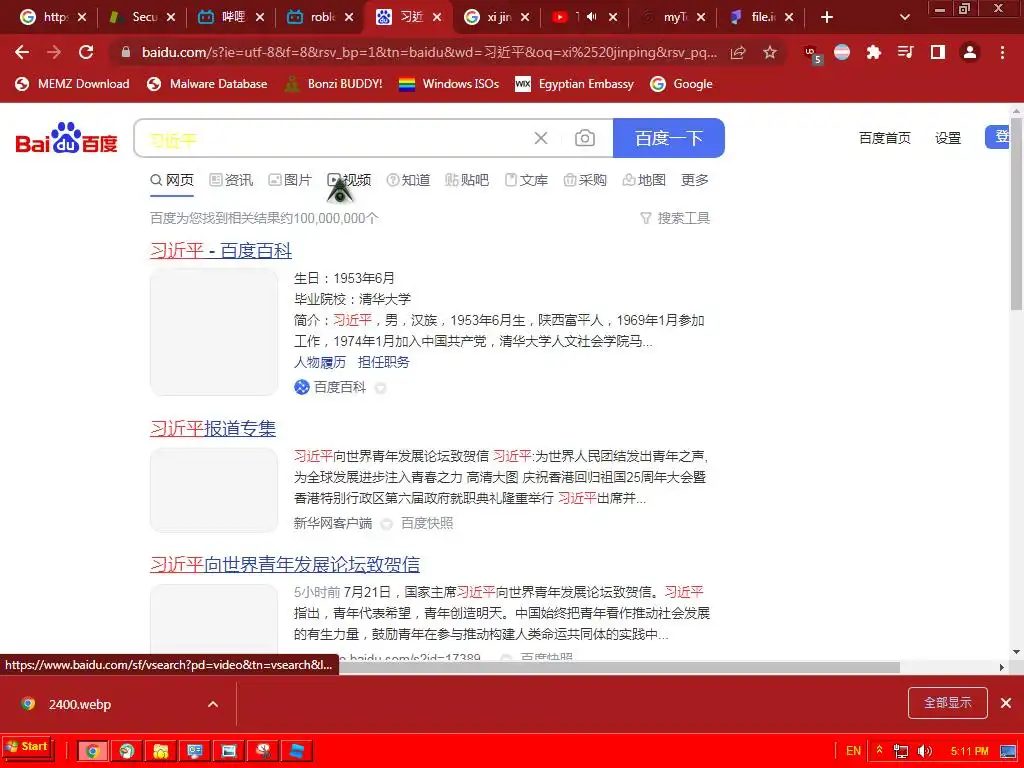This screenshot has width=1024, height=768.
Task: Mute the YouTube tab via speaker icon
Action: (592, 17)
